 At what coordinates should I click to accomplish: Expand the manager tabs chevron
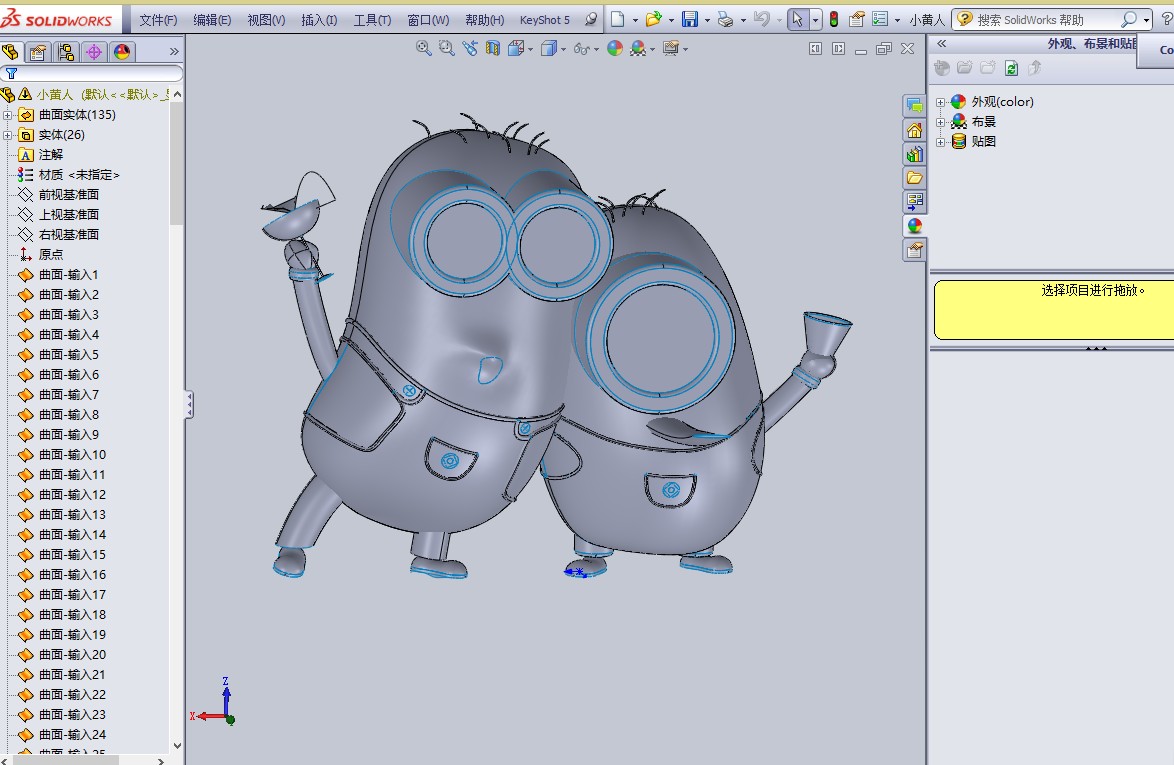tap(174, 52)
